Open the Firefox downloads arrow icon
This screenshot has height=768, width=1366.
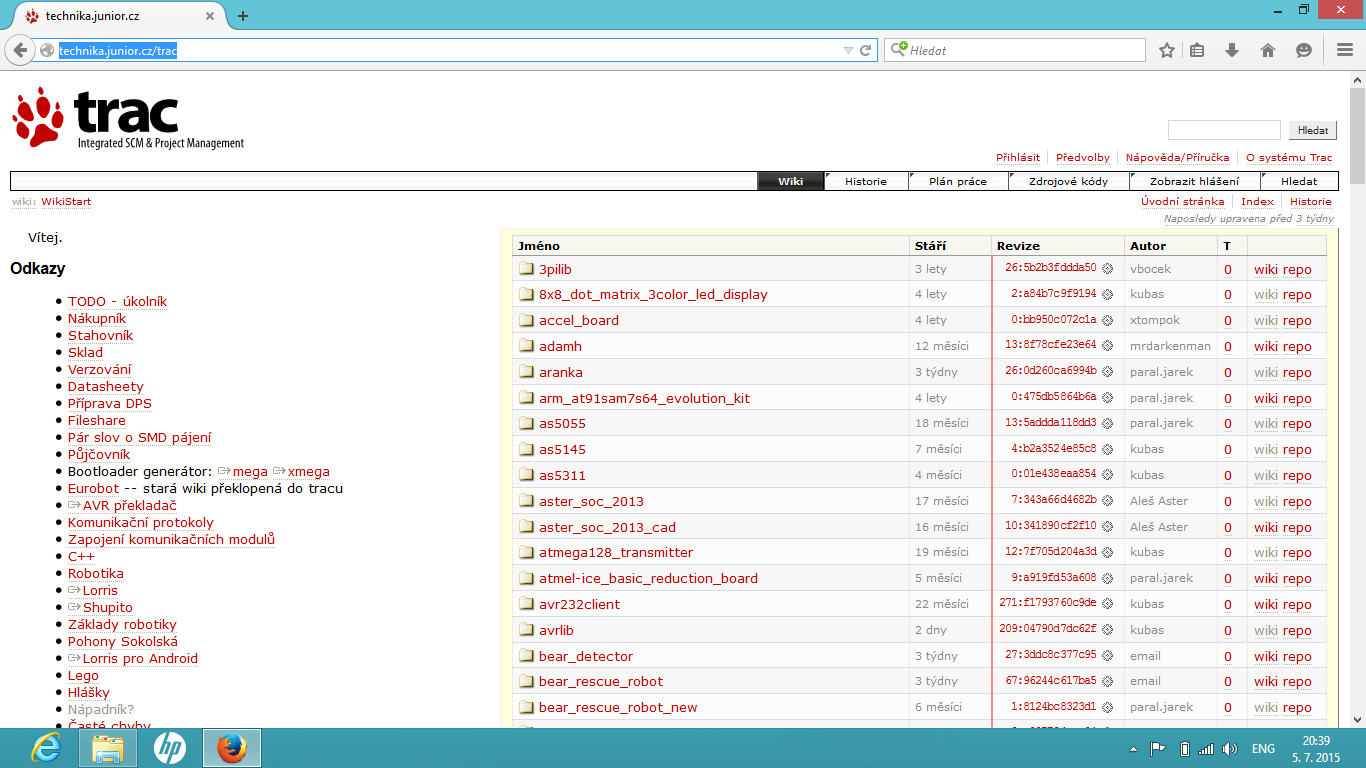[1232, 50]
